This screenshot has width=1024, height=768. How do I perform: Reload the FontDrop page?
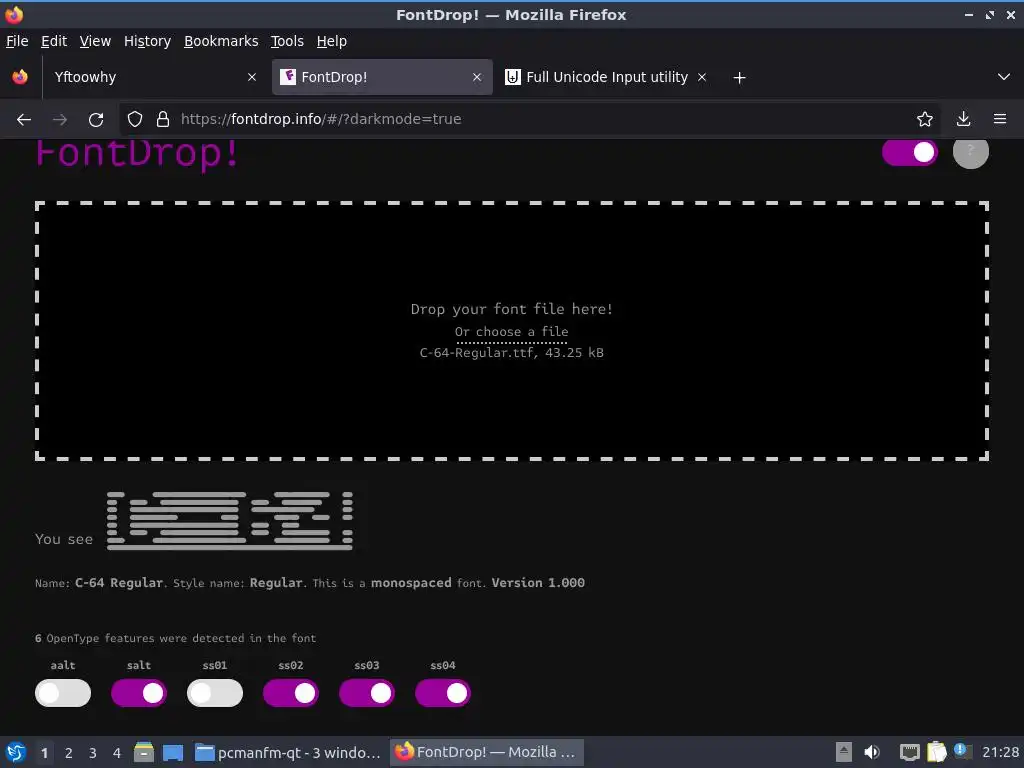click(96, 120)
